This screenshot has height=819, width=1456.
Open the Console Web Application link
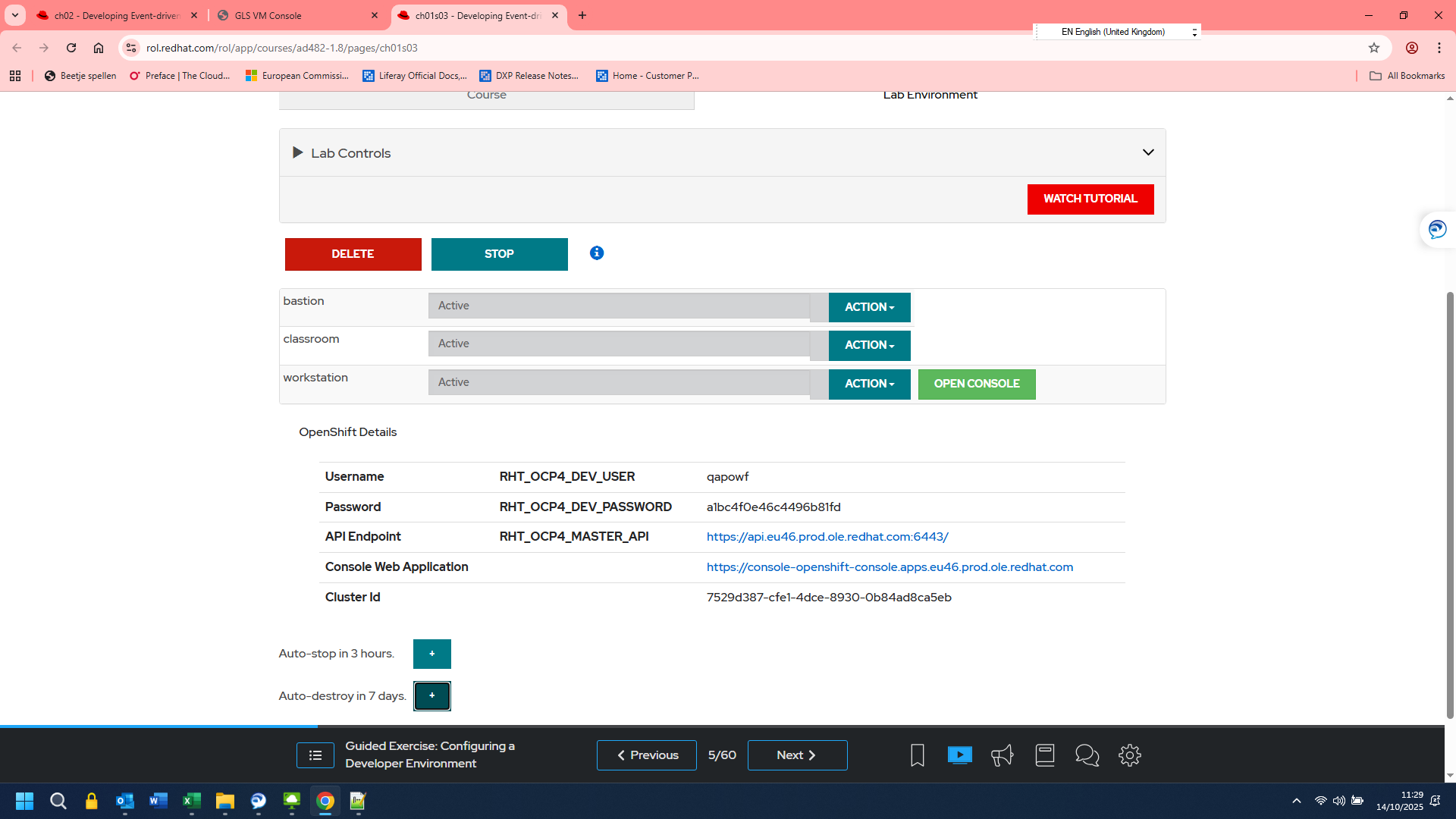[890, 567]
